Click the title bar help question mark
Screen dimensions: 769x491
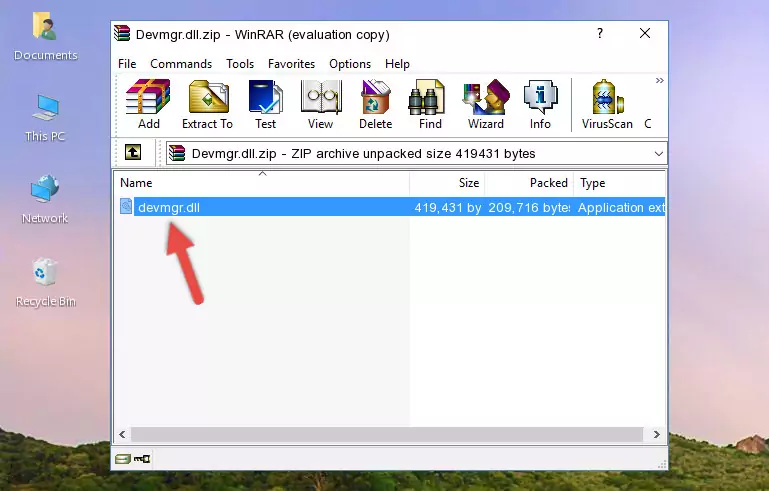point(600,33)
